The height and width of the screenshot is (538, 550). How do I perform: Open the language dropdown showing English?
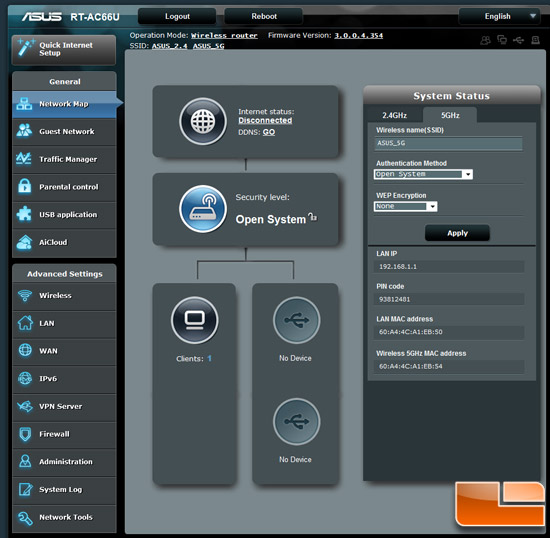pyautogui.click(x=499, y=16)
